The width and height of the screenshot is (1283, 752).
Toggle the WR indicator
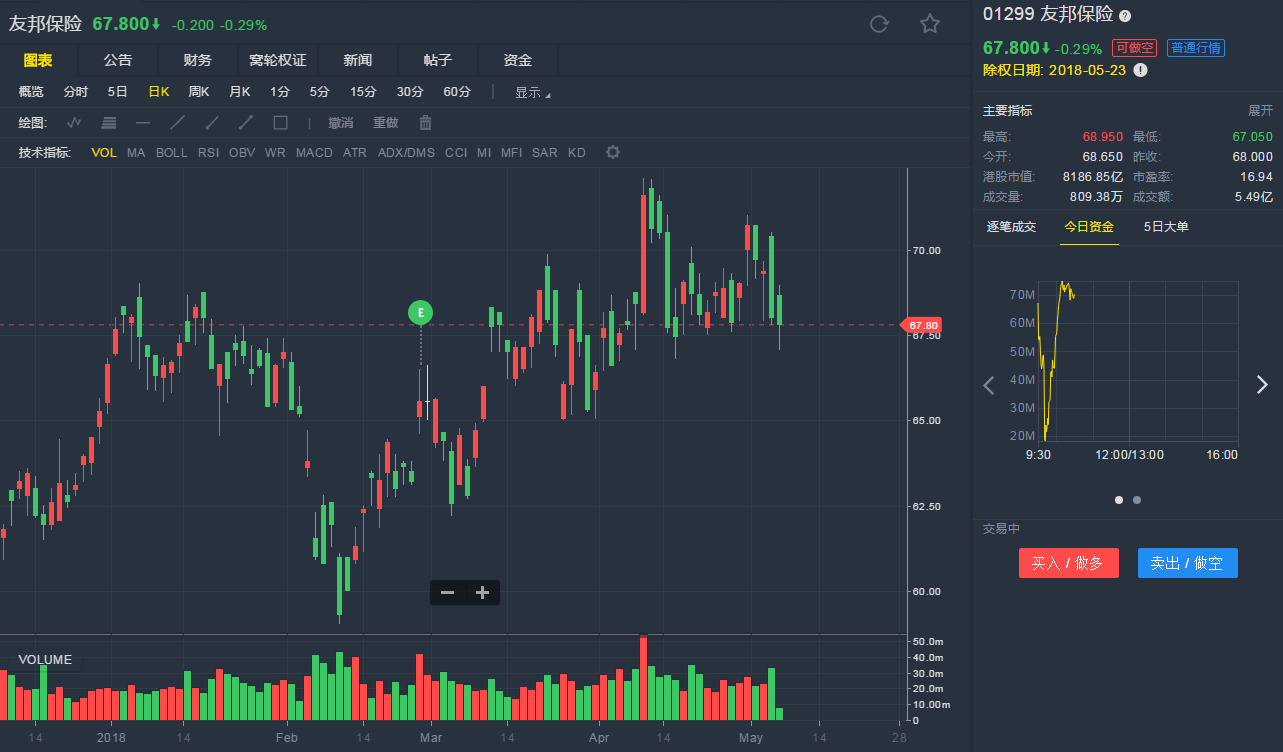click(275, 153)
